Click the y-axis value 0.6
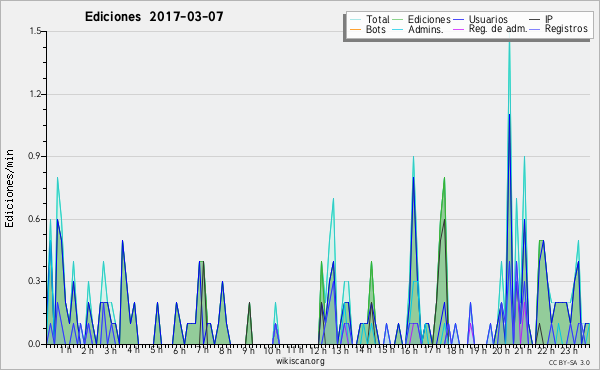 click(x=35, y=219)
